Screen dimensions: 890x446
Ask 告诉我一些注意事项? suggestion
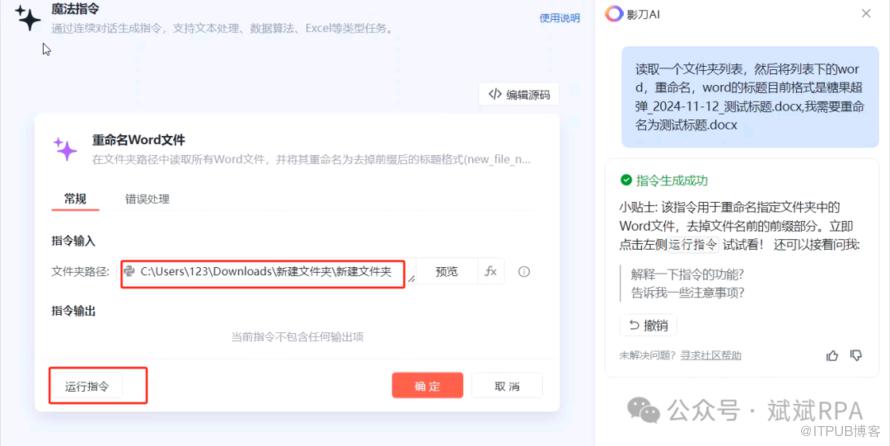click(687, 293)
